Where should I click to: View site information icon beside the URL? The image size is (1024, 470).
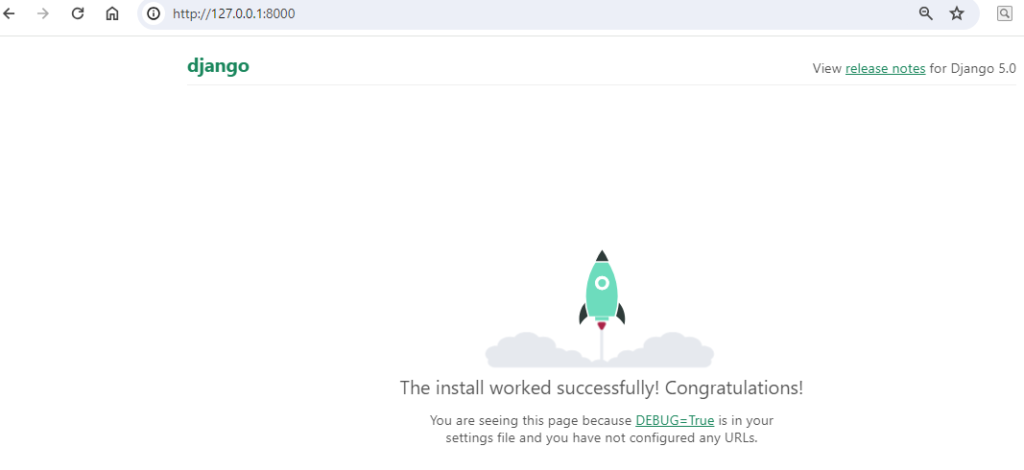coord(153,14)
